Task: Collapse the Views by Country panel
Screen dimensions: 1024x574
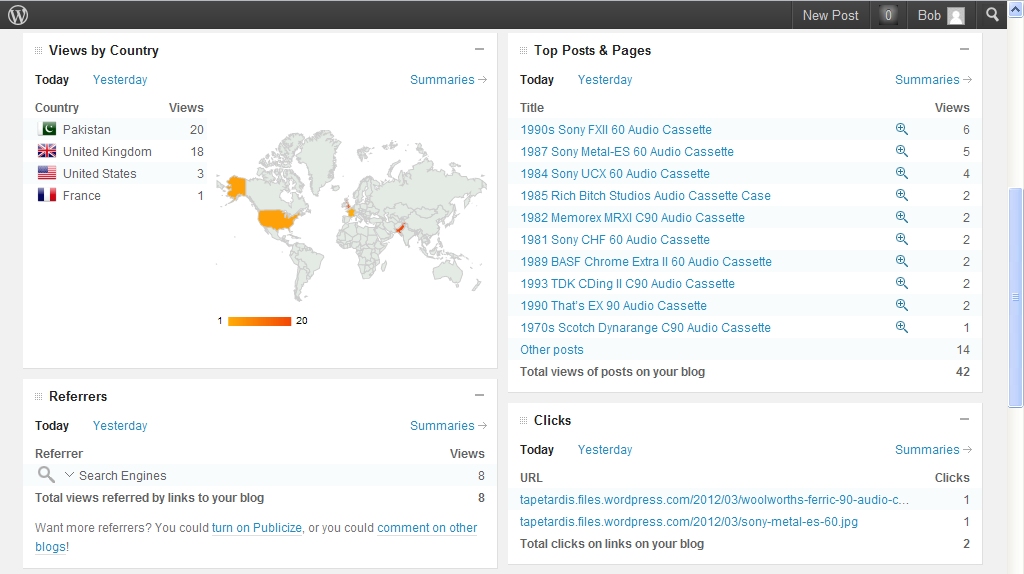Action: point(479,49)
